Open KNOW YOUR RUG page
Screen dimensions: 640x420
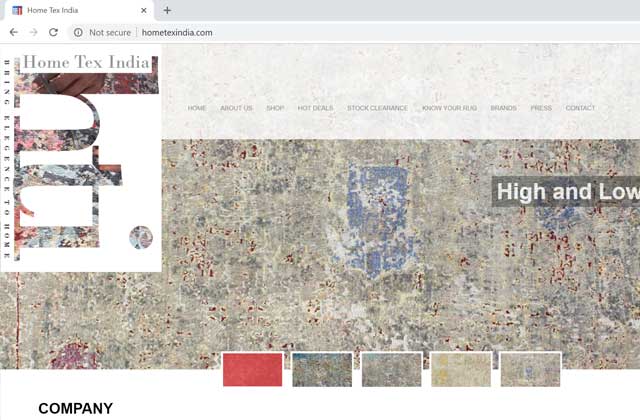[x=449, y=108]
